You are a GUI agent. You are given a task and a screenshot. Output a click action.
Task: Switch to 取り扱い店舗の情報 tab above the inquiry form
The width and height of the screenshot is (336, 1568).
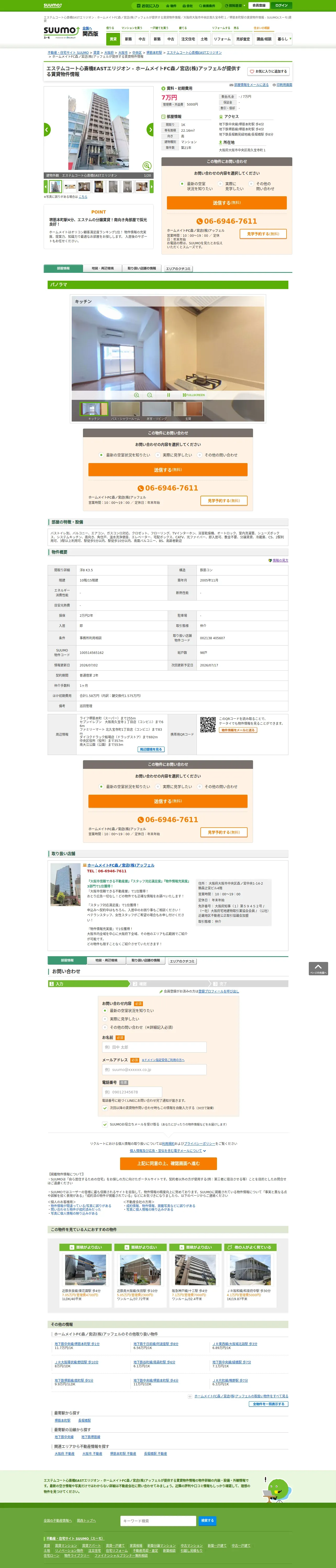(146, 960)
